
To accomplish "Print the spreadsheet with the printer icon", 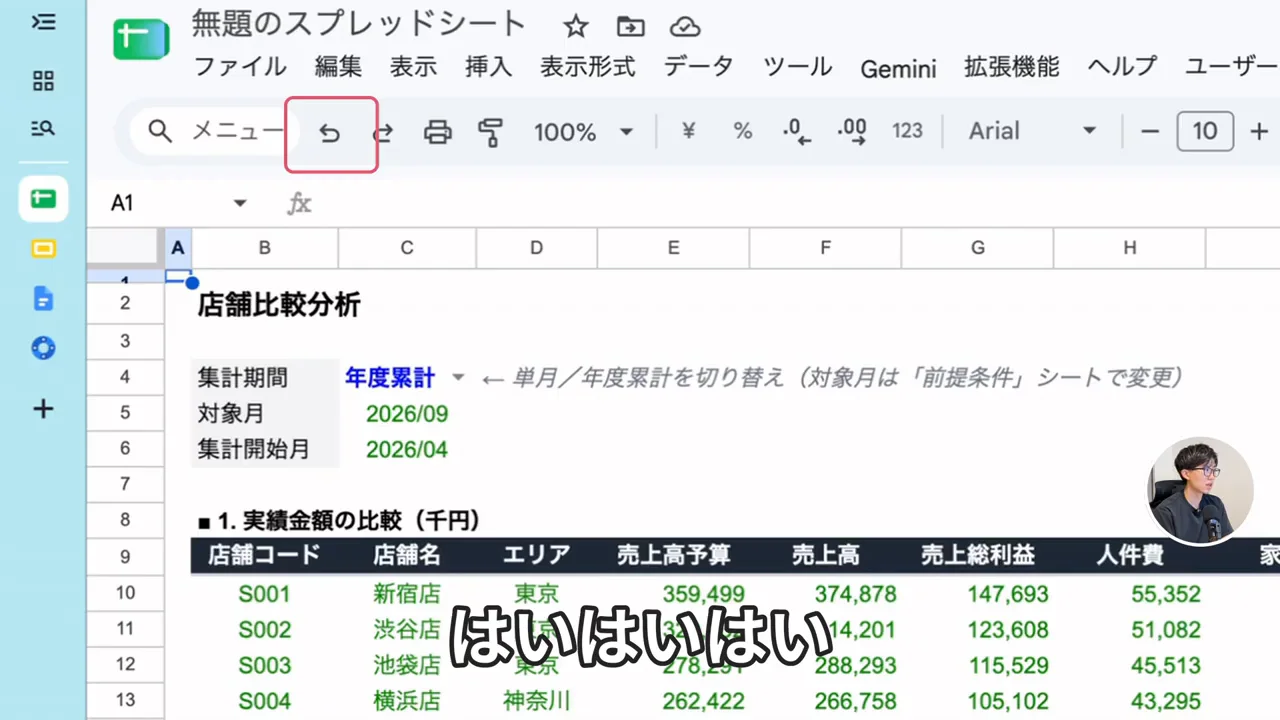I will [x=438, y=132].
